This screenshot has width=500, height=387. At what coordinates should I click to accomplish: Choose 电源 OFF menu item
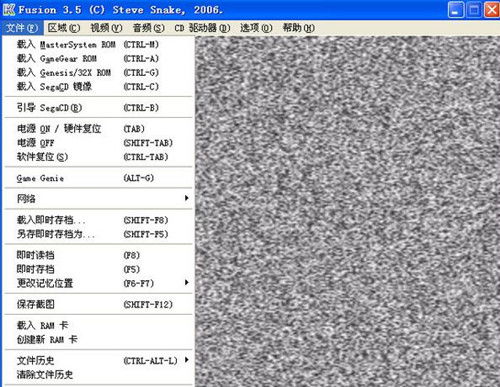99,143
